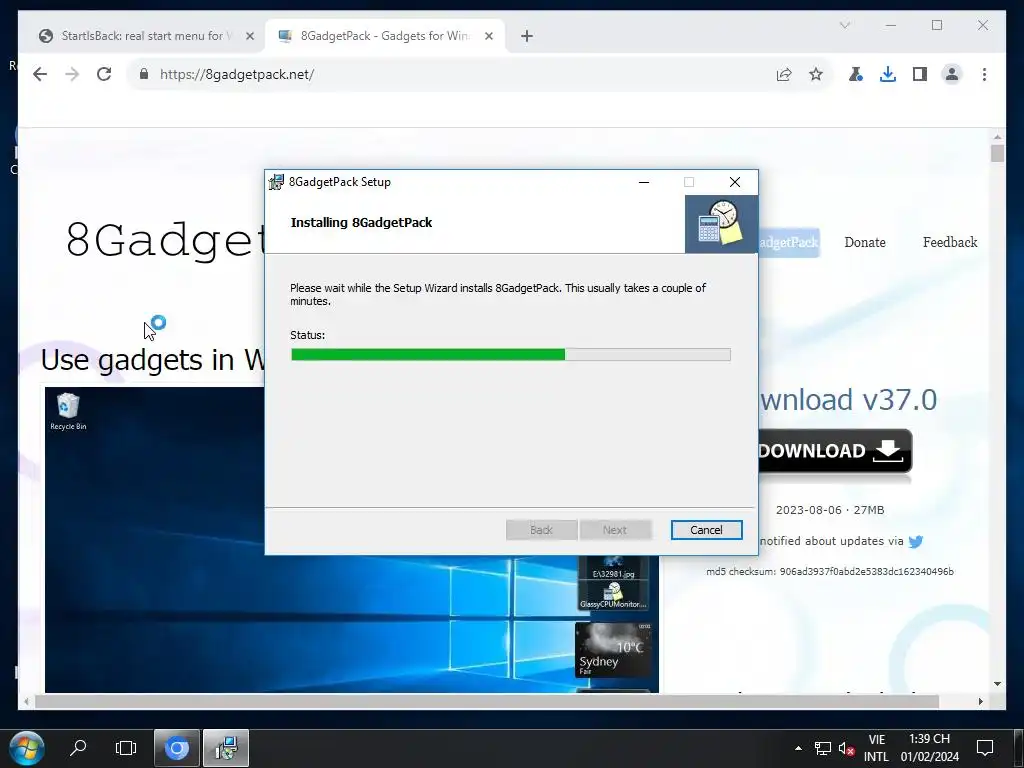Click the black DOWNLOAD button
1024x768 pixels.
click(835, 451)
